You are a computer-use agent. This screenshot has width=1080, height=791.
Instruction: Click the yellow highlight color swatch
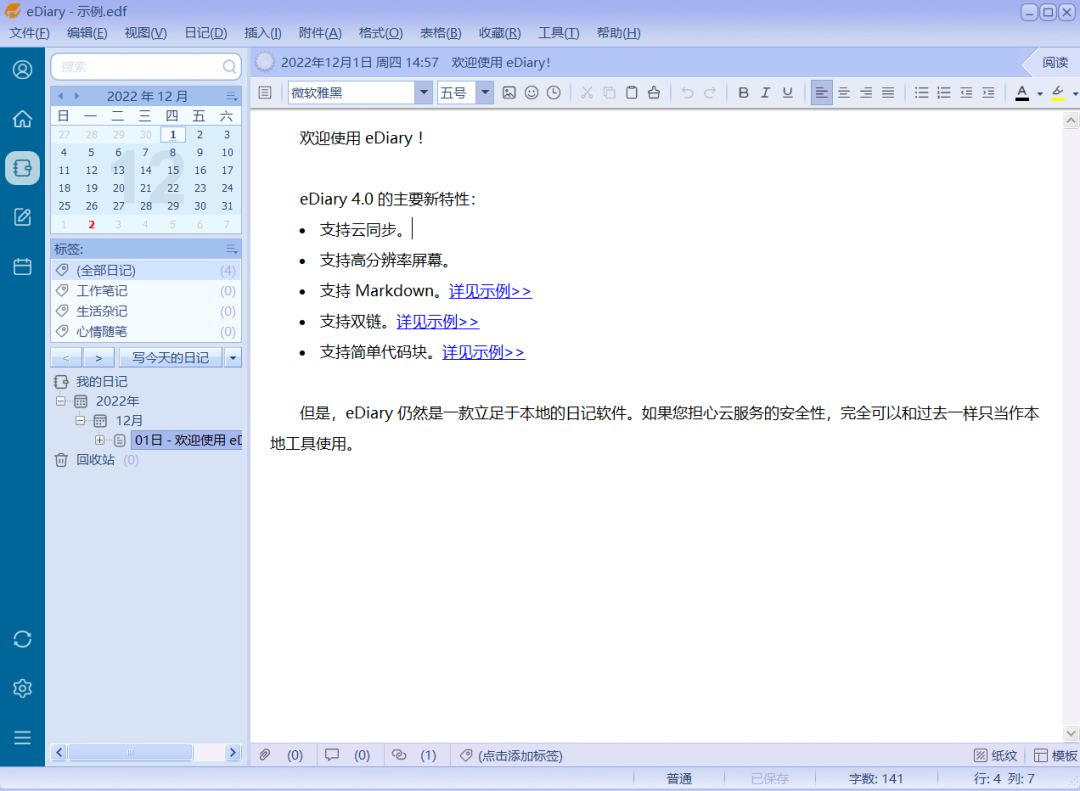point(1058,92)
